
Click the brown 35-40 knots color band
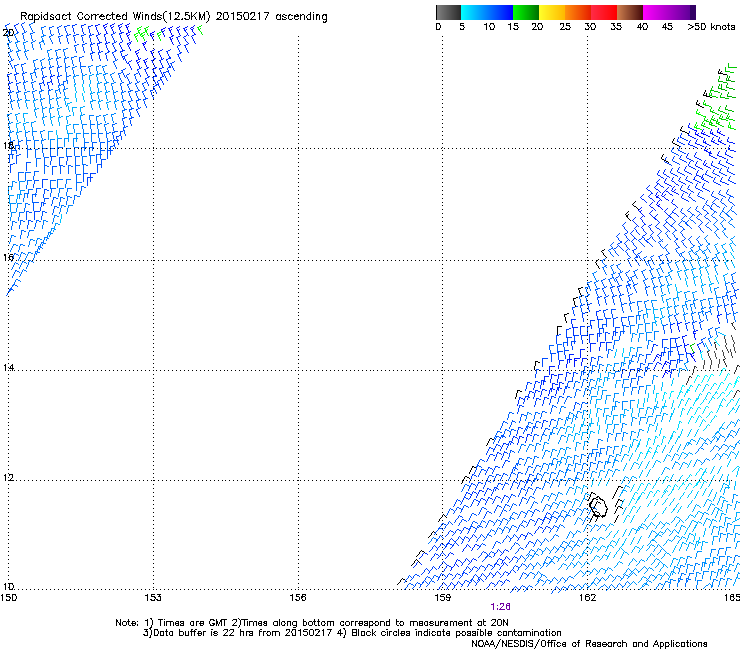pos(630,12)
